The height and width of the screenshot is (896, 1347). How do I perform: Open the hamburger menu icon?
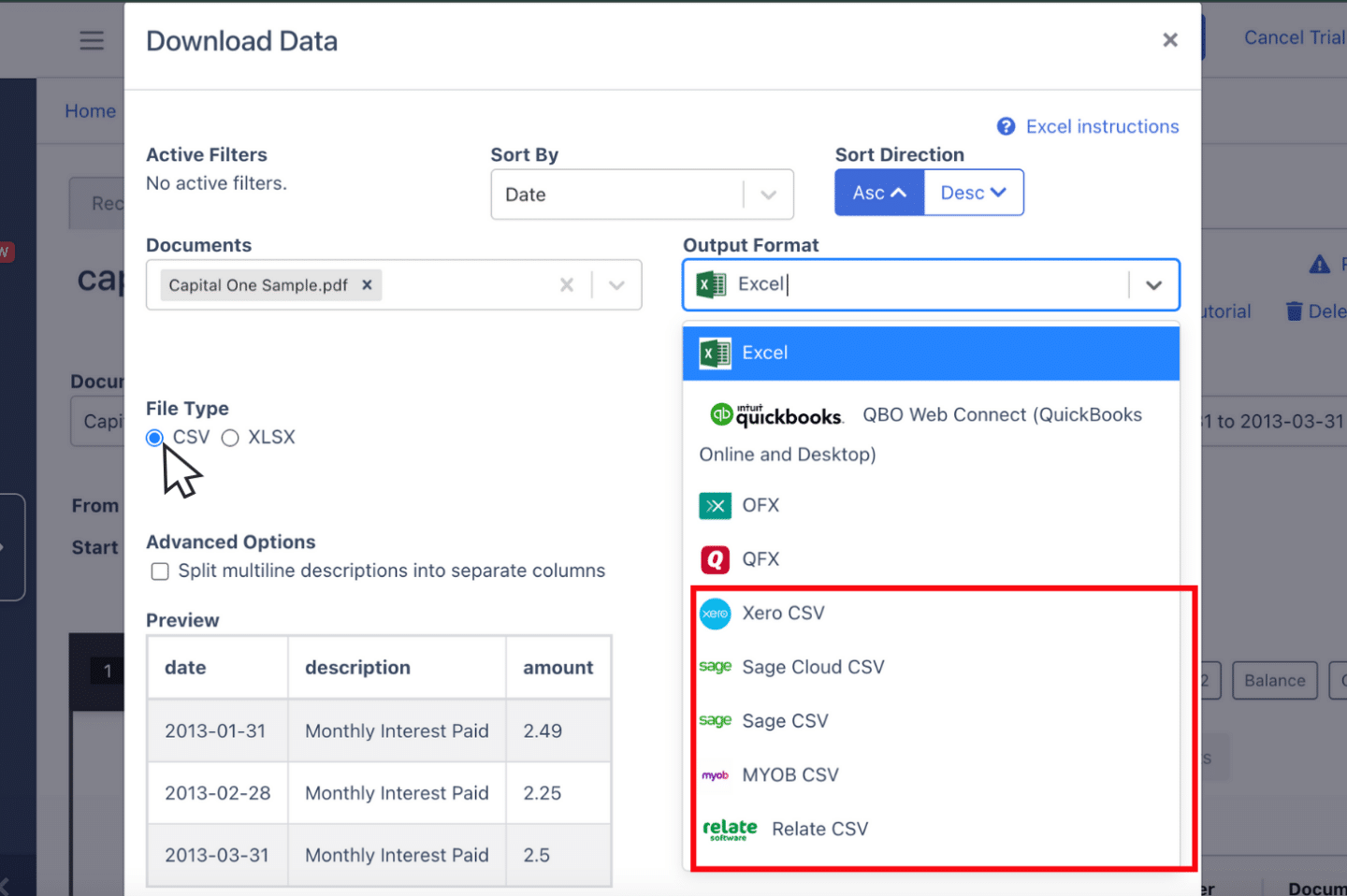92,40
